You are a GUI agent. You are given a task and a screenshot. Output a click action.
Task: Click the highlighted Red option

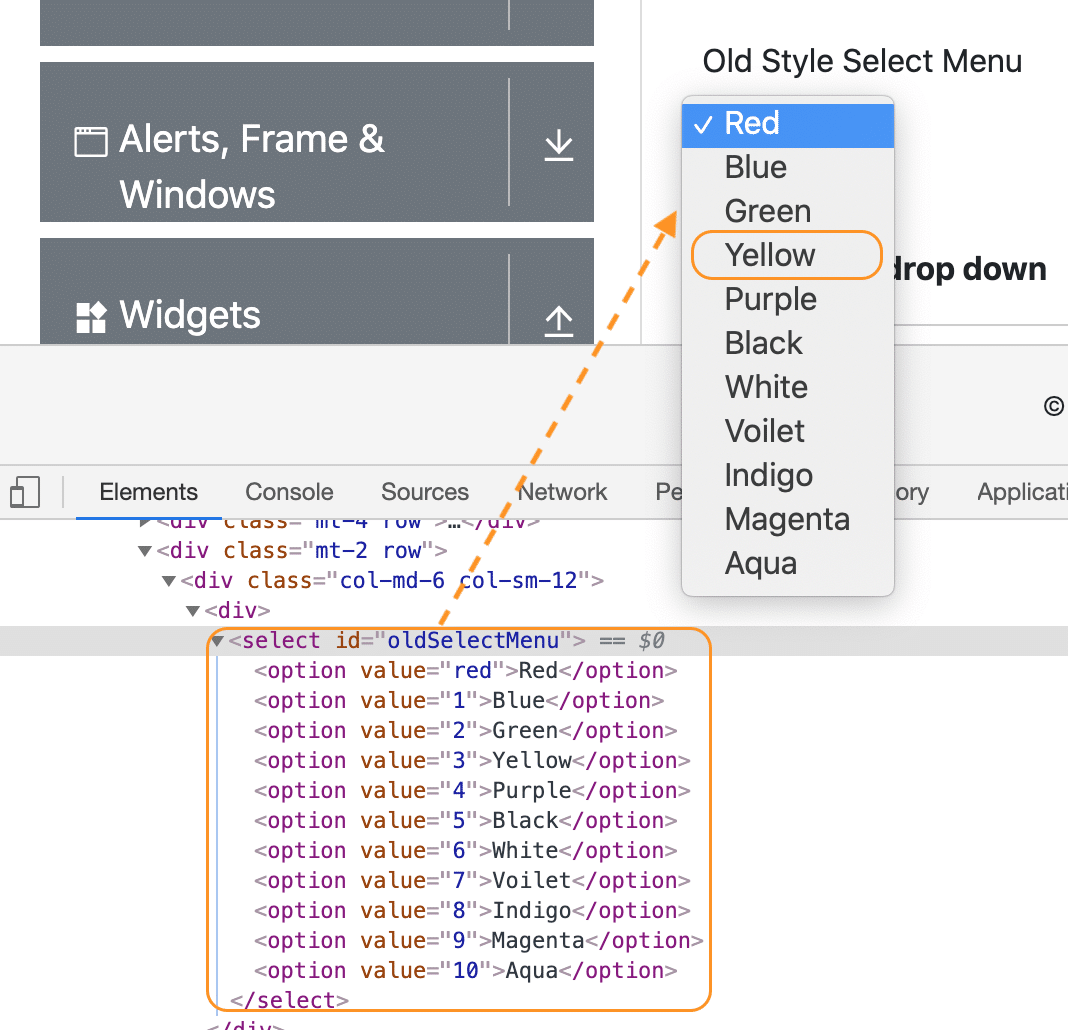[752, 123]
